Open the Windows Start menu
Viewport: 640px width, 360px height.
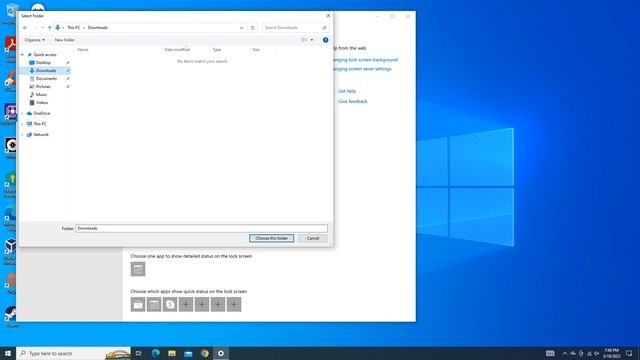point(8,353)
